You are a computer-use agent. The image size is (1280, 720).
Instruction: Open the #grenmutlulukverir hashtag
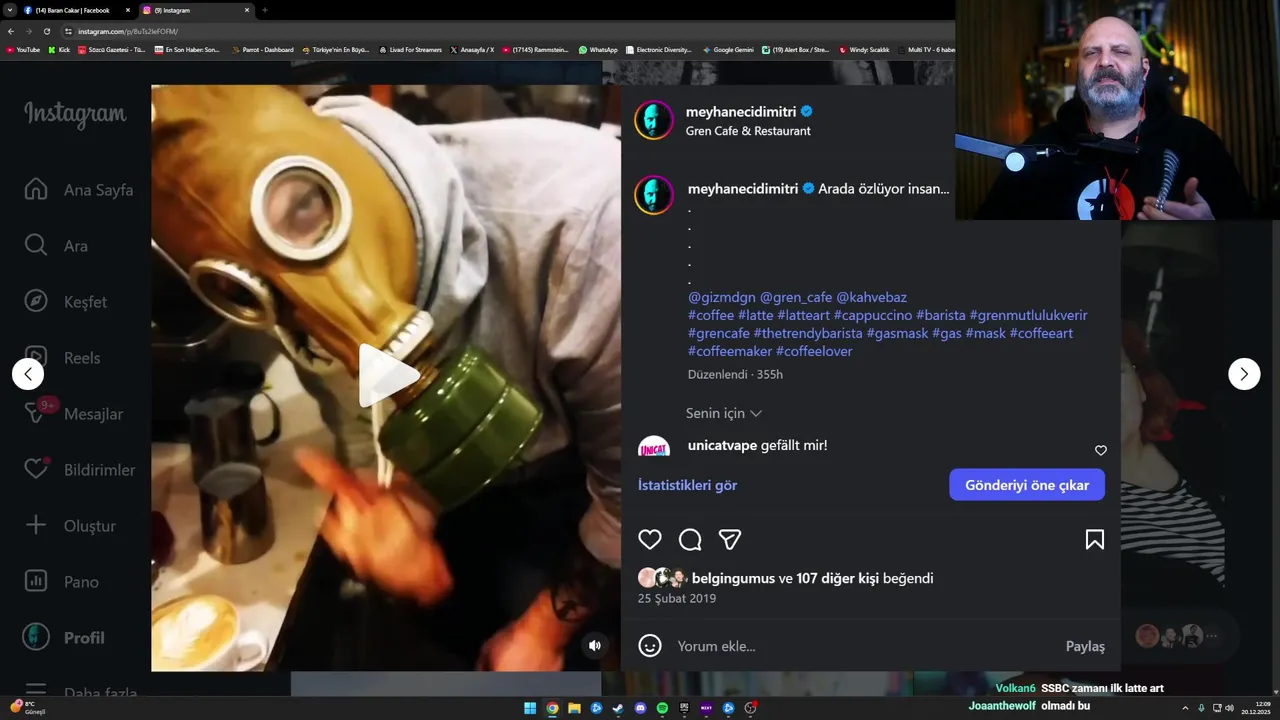click(1028, 315)
